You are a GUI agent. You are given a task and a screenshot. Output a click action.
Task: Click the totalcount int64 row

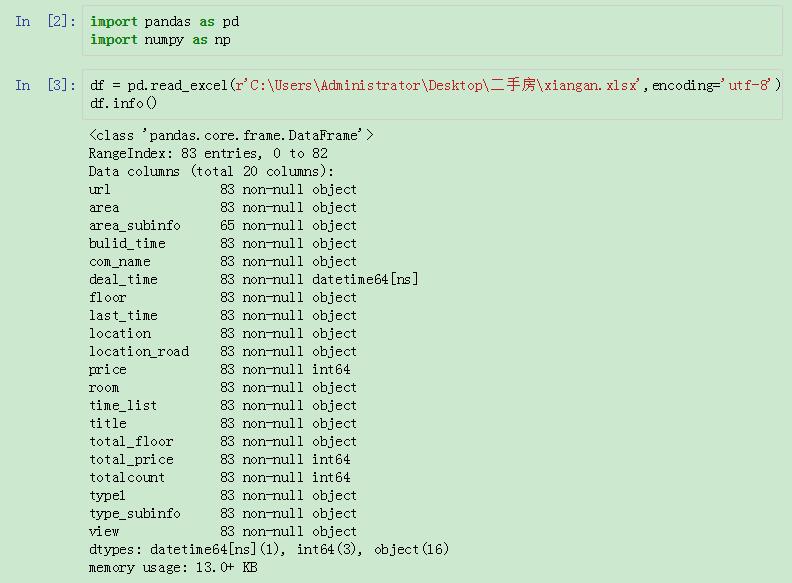[219, 477]
